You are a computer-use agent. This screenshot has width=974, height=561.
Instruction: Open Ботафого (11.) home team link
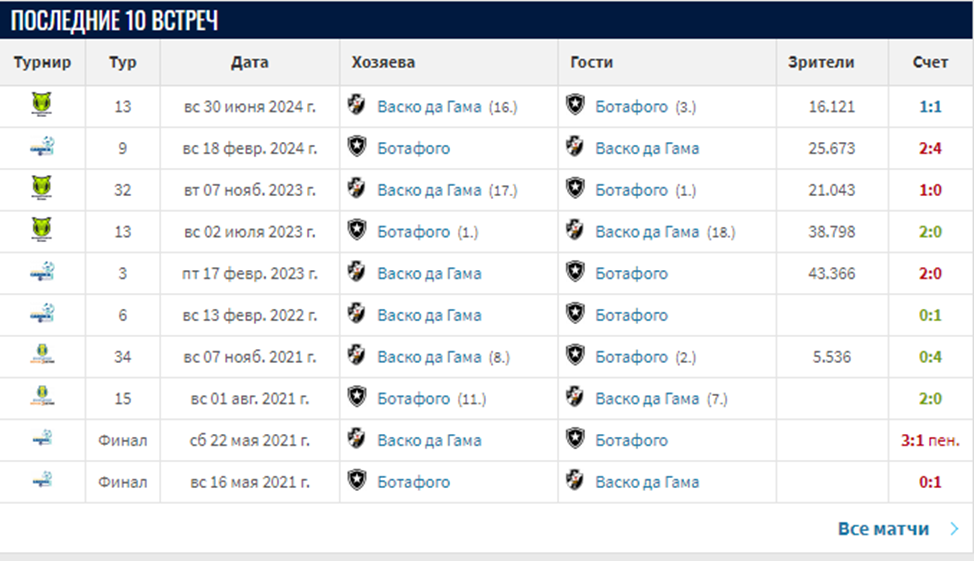tap(432, 399)
